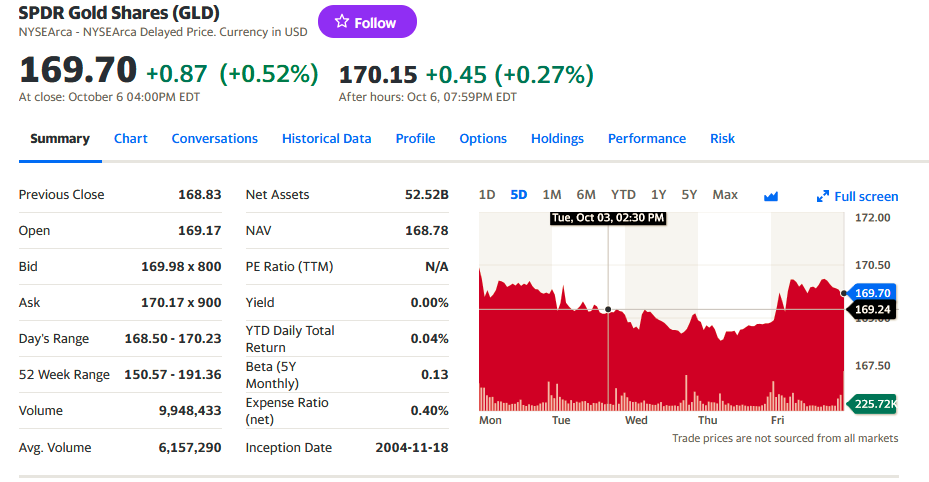Image resolution: width=929 pixels, height=482 pixels.
Task: Select the 1M chart range
Action: [552, 195]
